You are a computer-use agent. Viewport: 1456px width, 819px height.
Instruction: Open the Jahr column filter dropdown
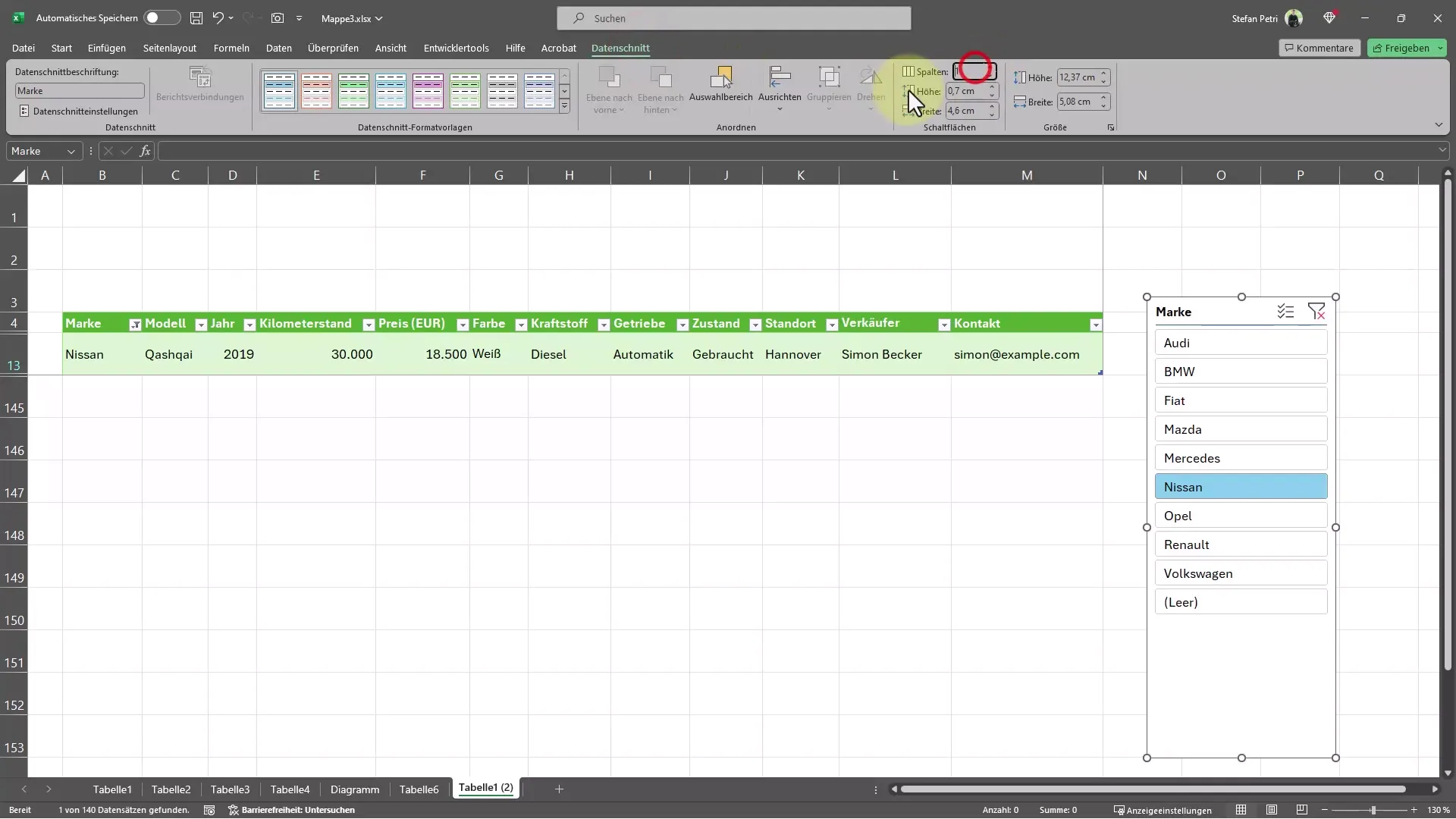tap(249, 325)
